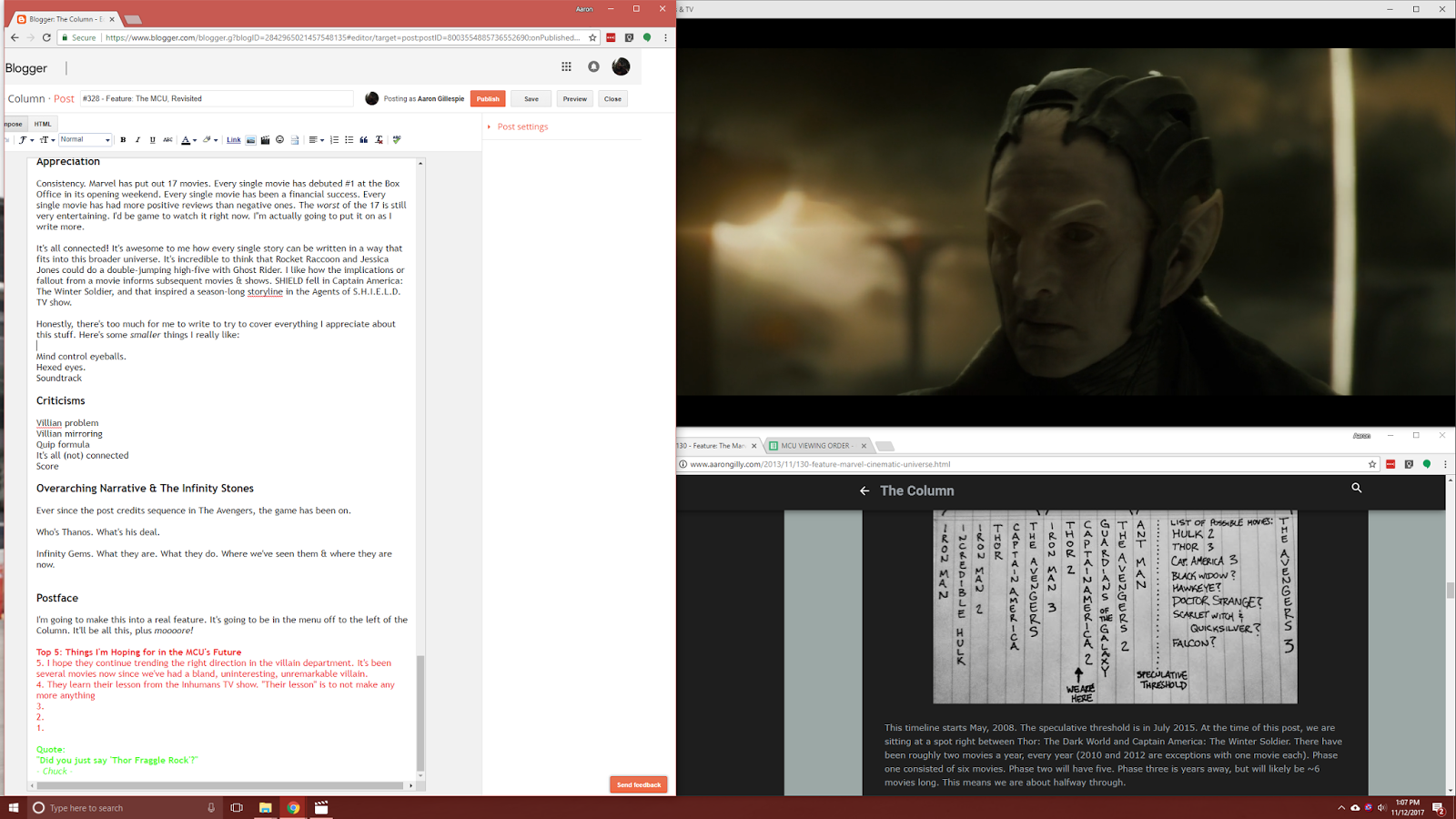
Task: Bookmark the aarongilly.com page with the star
Action: coord(1372,464)
